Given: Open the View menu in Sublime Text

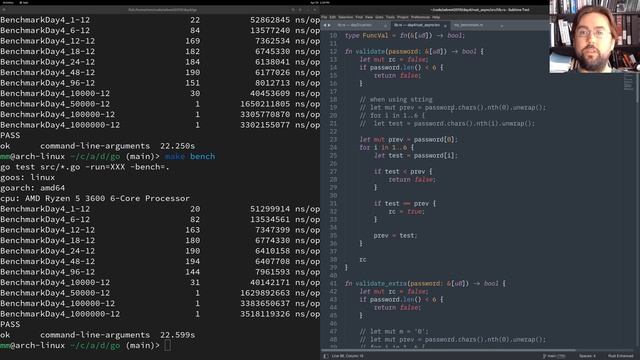Looking at the screenshot, I should (369, 17).
